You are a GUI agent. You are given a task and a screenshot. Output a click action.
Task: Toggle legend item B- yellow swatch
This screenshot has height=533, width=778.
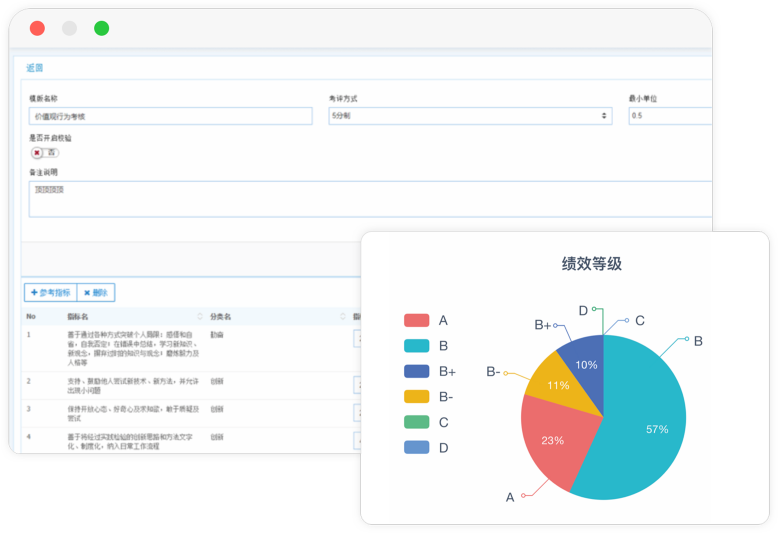coord(416,397)
